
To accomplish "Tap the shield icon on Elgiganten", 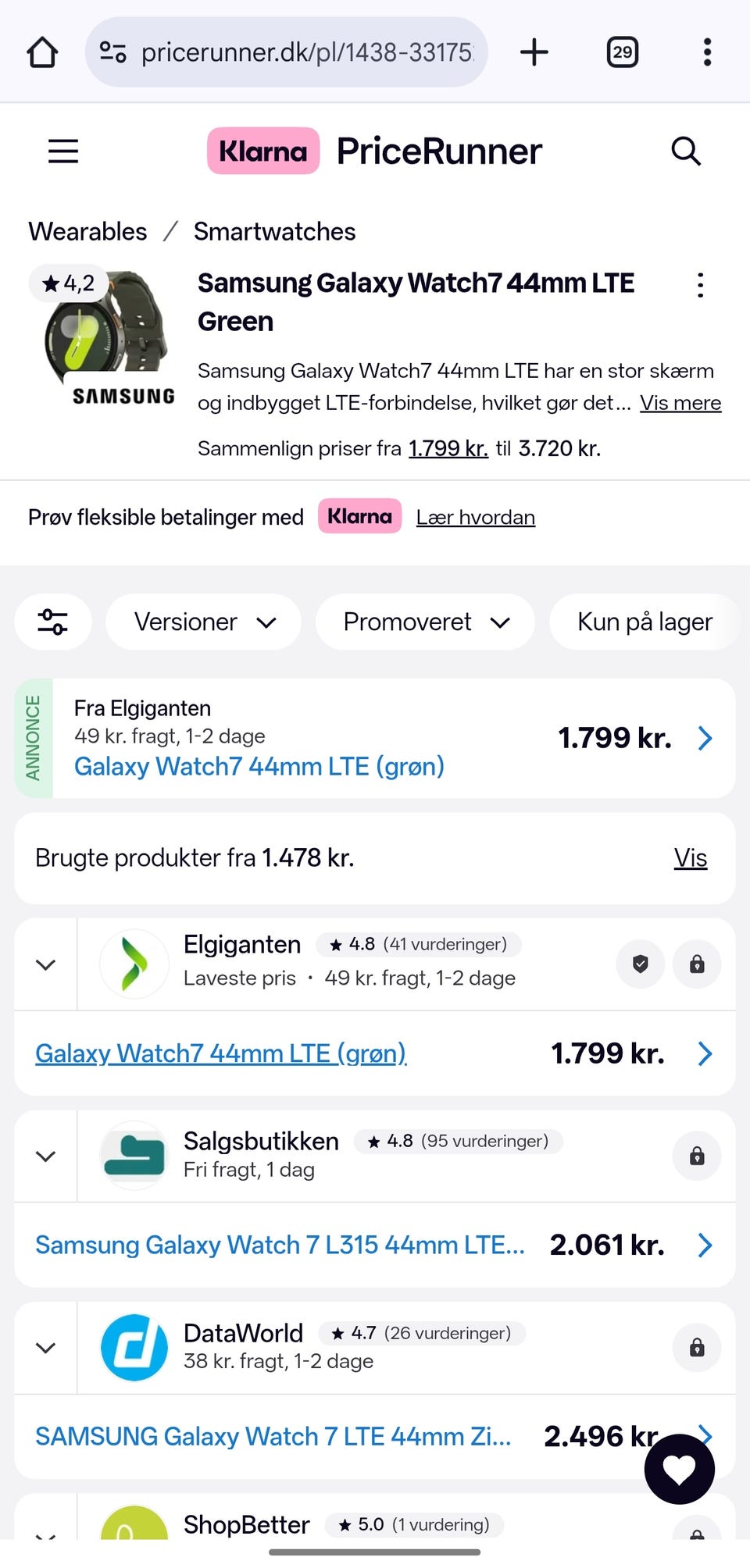I will (x=641, y=964).
